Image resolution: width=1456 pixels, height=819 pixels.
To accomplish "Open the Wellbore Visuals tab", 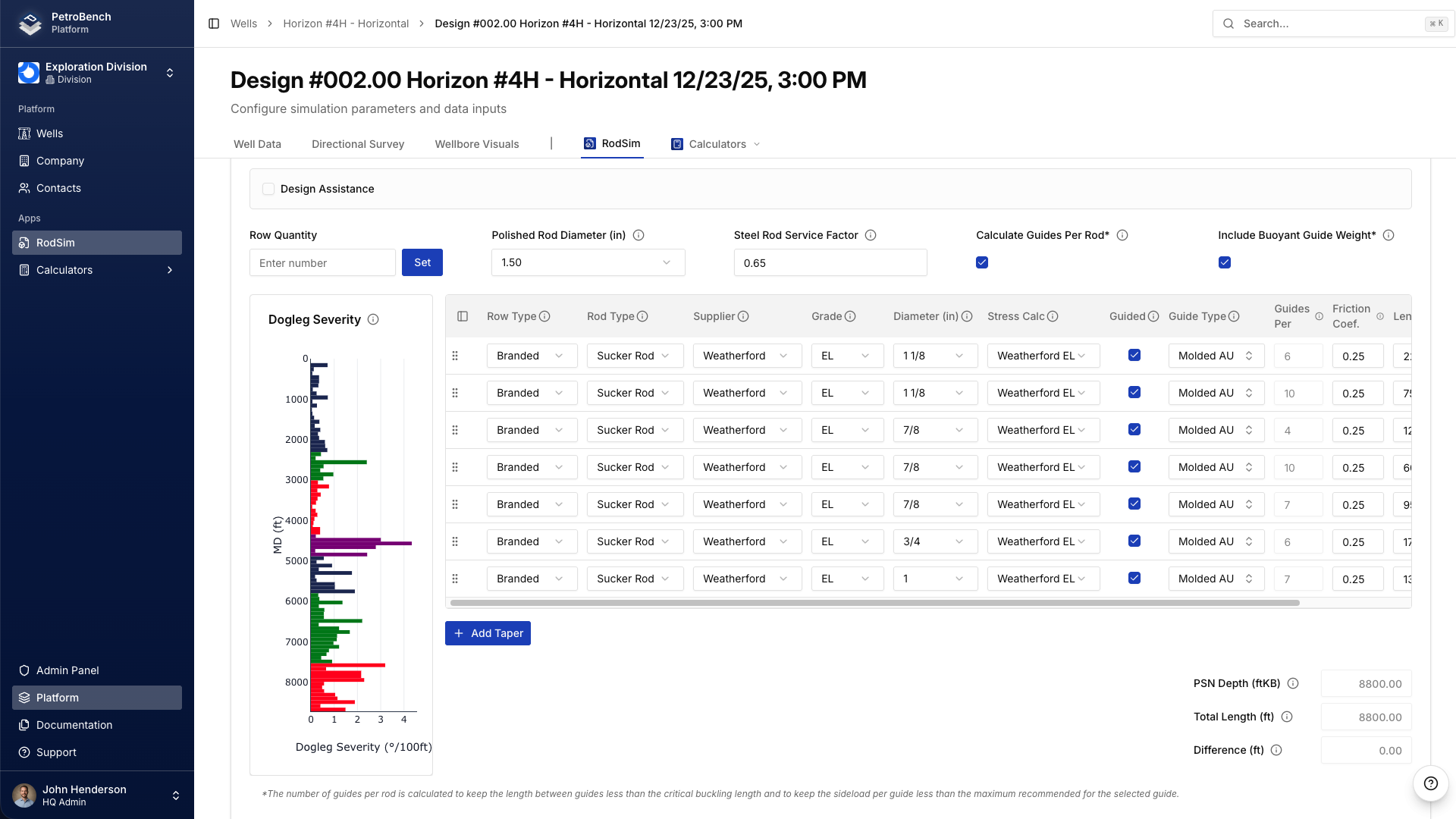I will 476,144.
